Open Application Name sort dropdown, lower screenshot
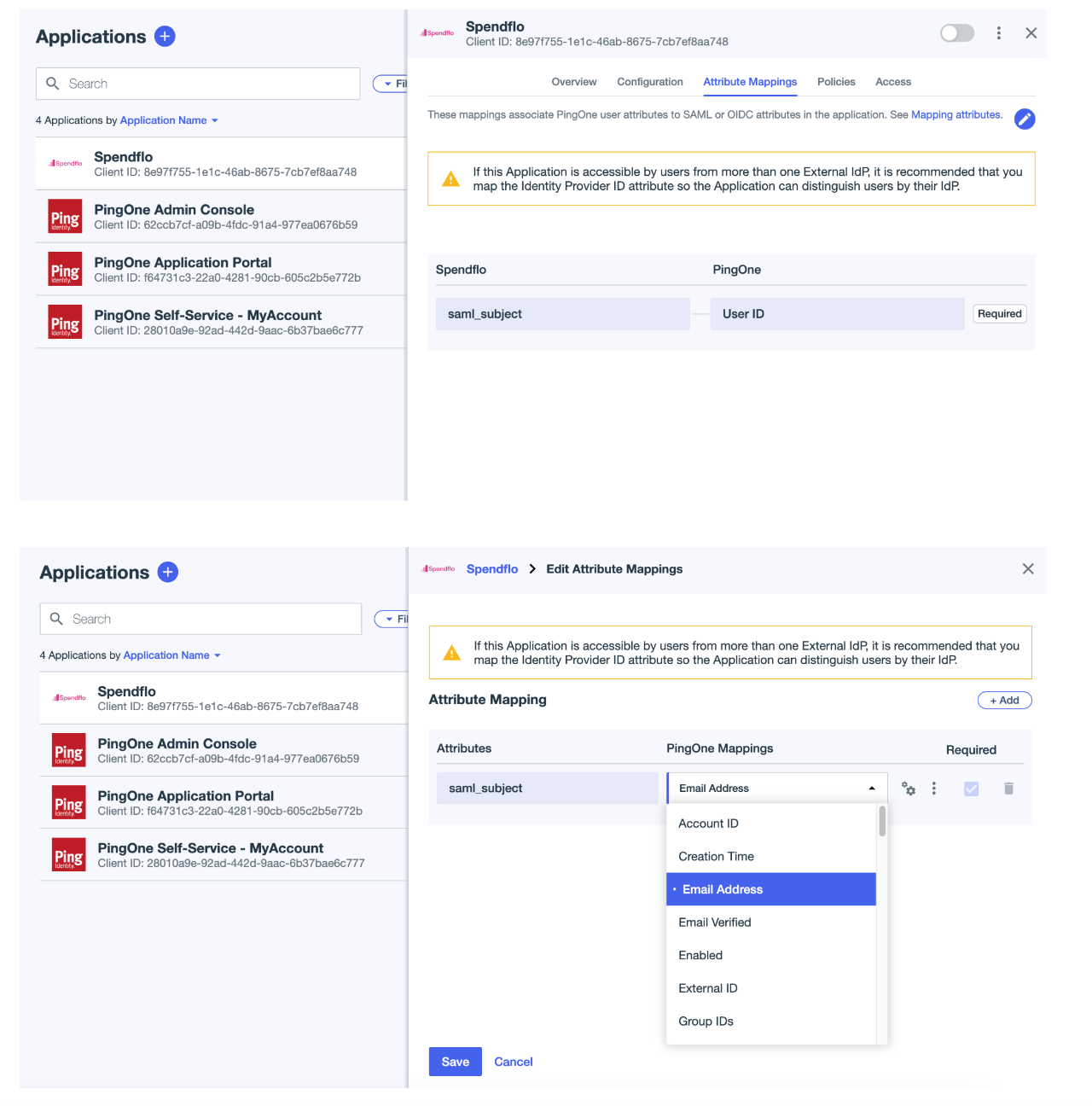This screenshot has width=1092, height=1106. (172, 655)
